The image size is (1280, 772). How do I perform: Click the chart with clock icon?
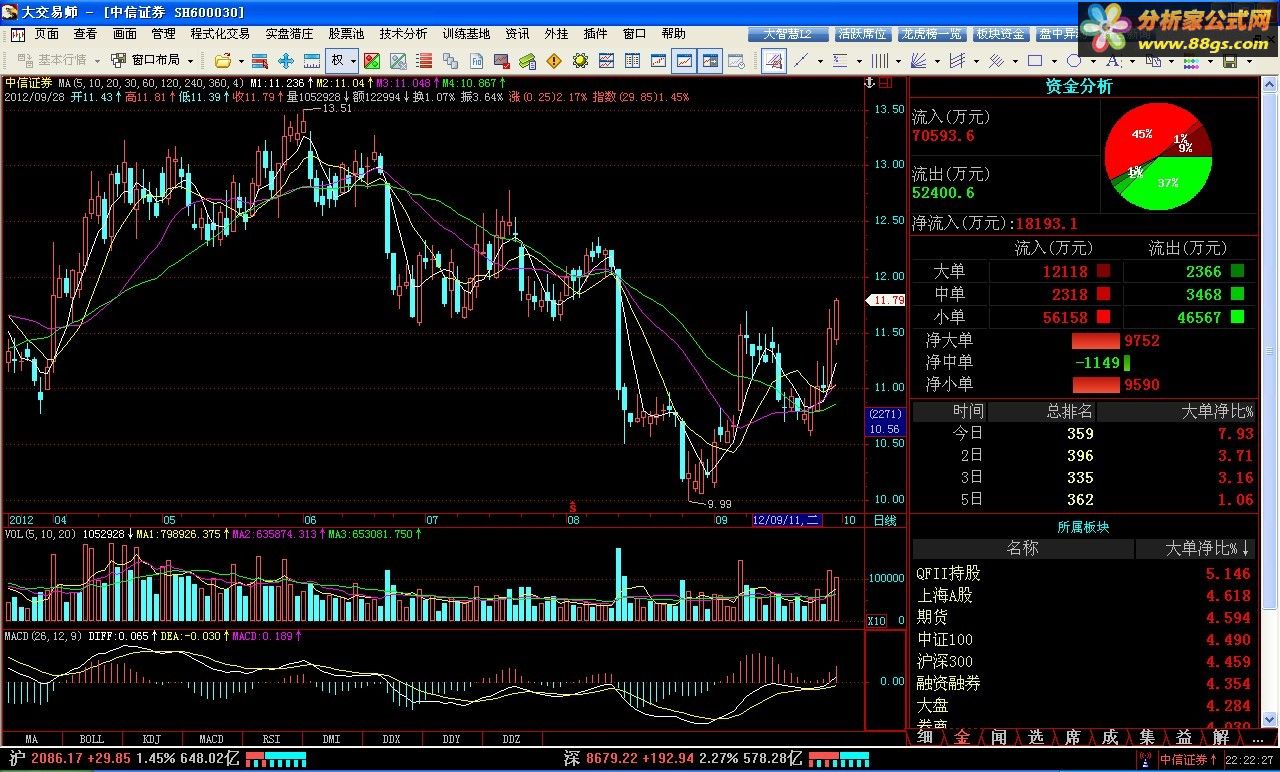click(736, 61)
